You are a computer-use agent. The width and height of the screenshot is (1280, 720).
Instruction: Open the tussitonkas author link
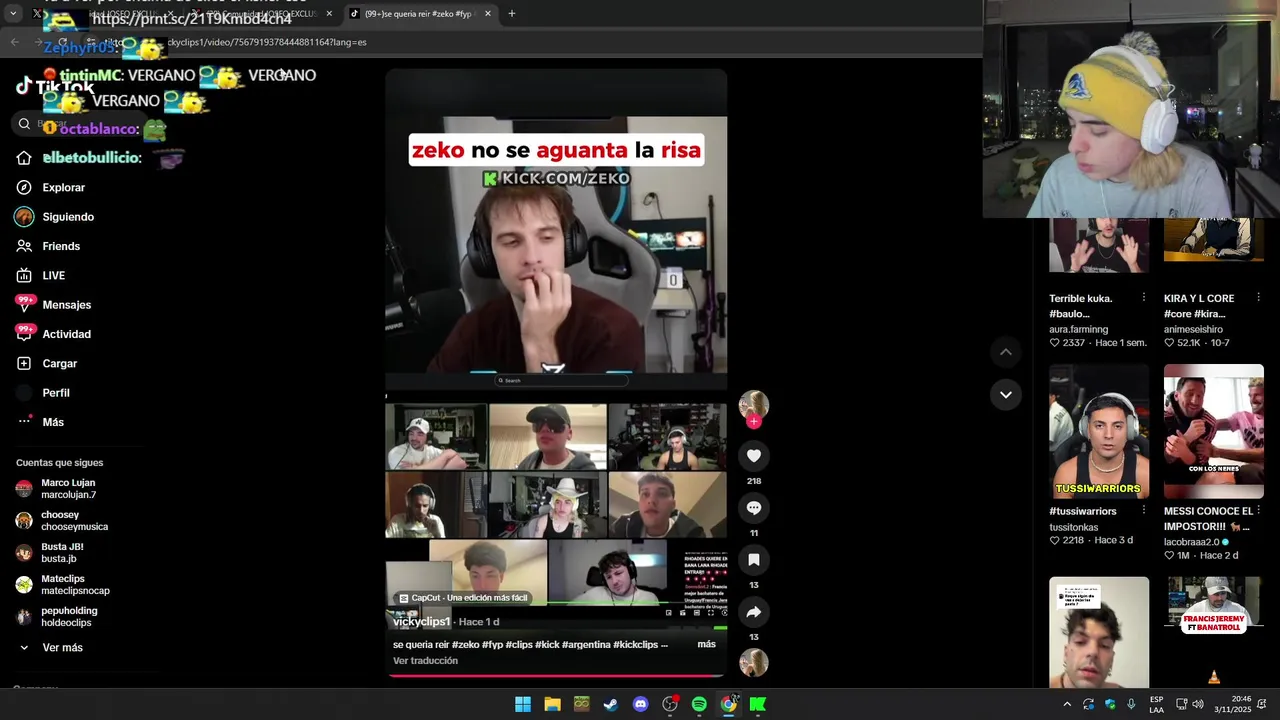click(1073, 527)
